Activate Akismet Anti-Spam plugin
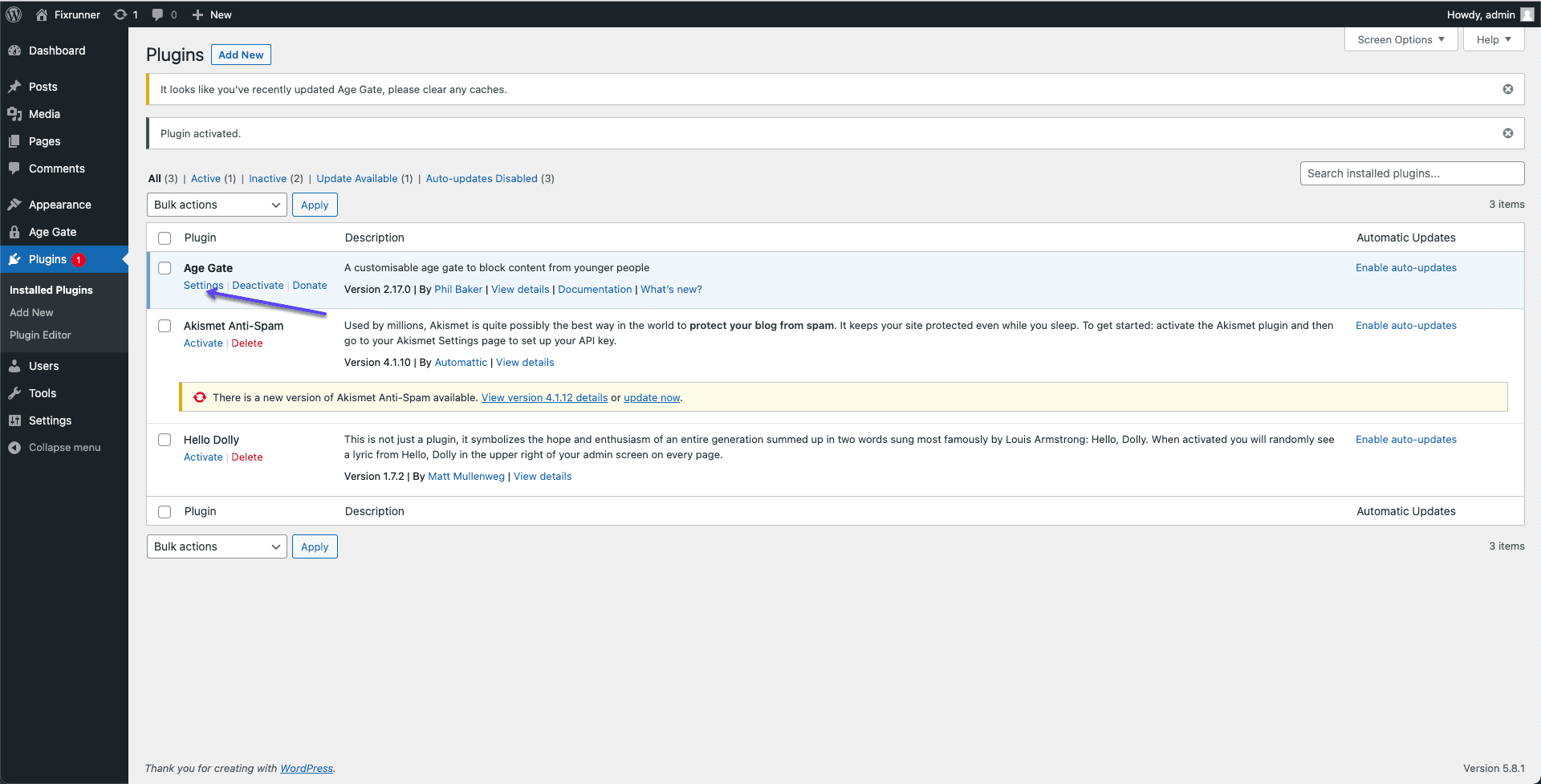This screenshot has width=1541, height=784. (x=203, y=343)
